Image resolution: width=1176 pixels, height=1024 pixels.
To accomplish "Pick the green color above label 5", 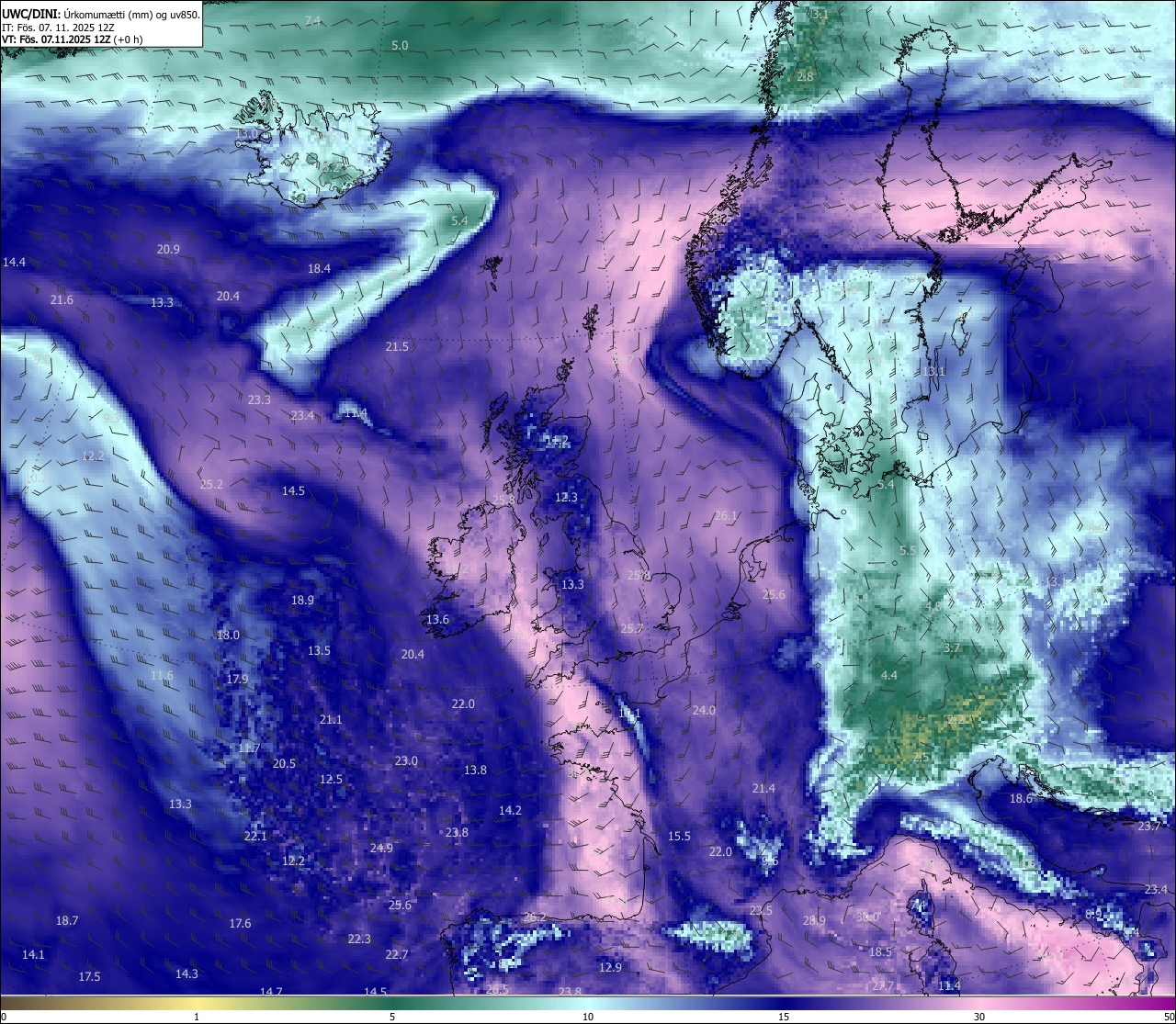I will pos(392,1003).
